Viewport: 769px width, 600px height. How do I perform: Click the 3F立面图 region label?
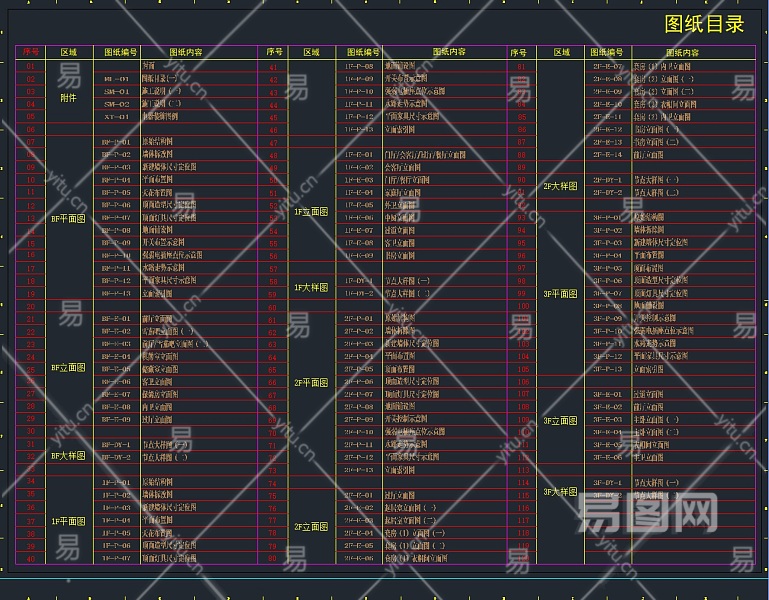click(x=560, y=421)
